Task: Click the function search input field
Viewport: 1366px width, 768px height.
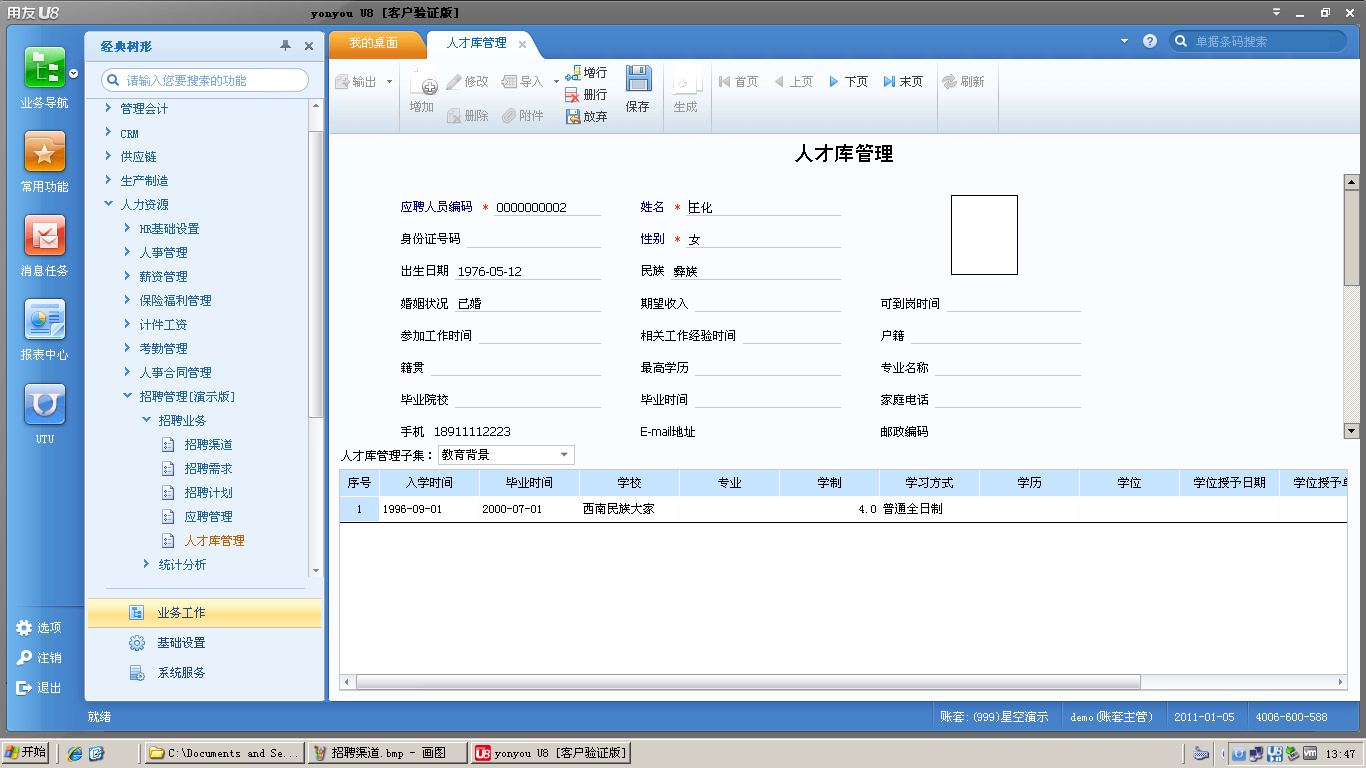Action: point(205,80)
